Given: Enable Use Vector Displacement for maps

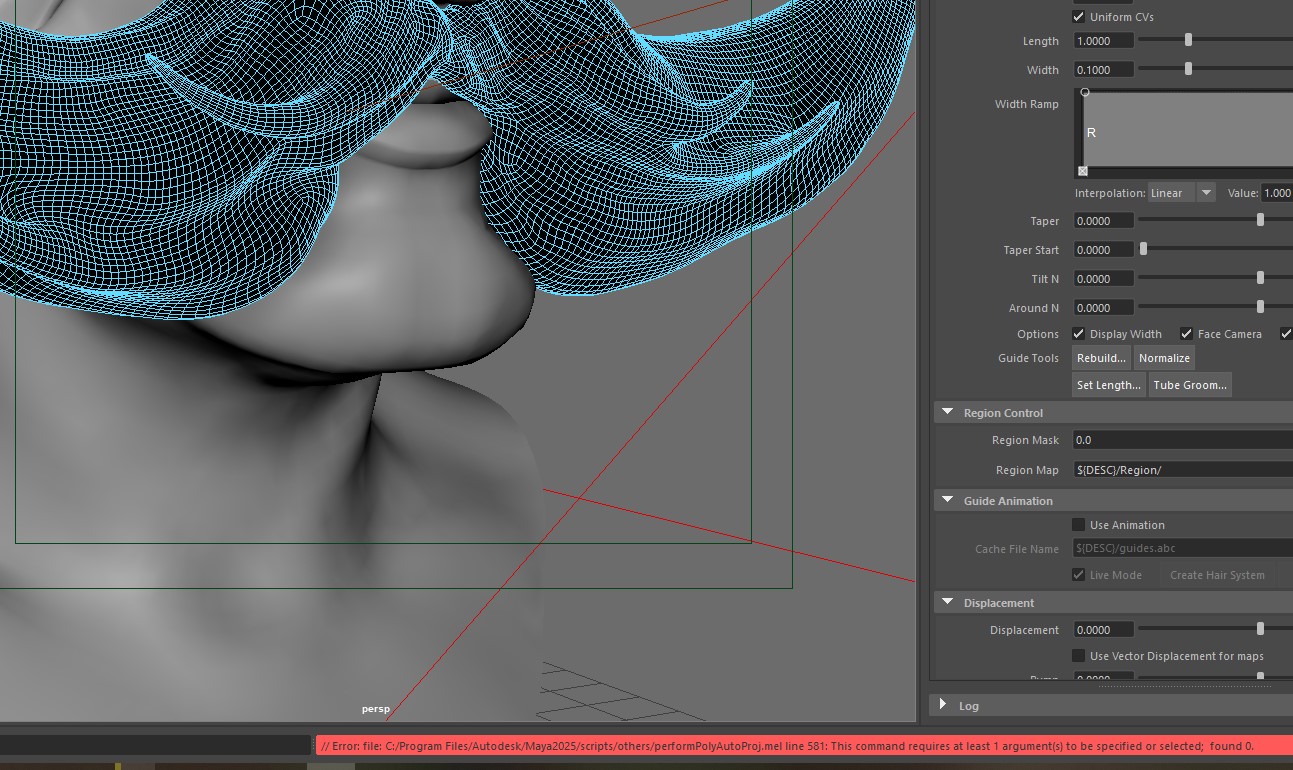Looking at the screenshot, I should [1079, 656].
